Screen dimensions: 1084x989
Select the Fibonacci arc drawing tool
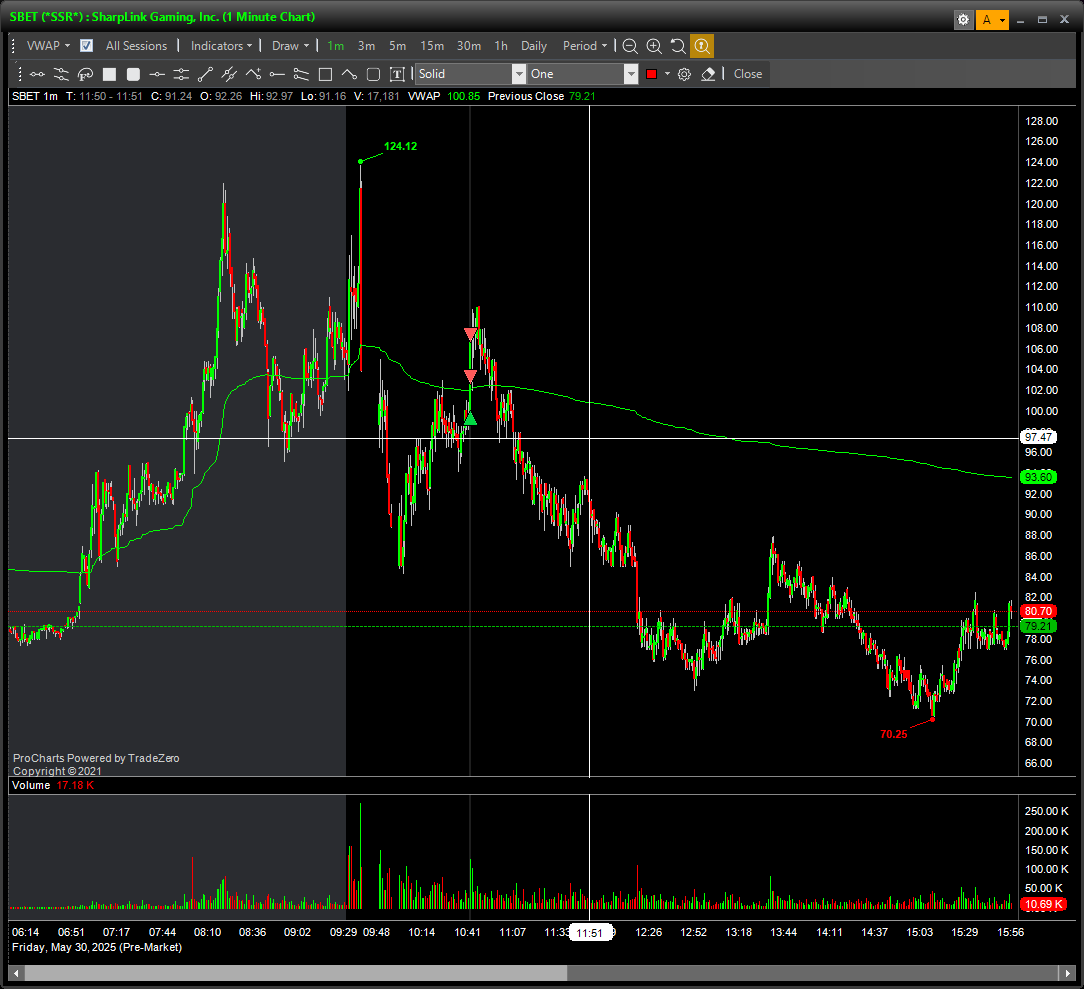[85, 74]
